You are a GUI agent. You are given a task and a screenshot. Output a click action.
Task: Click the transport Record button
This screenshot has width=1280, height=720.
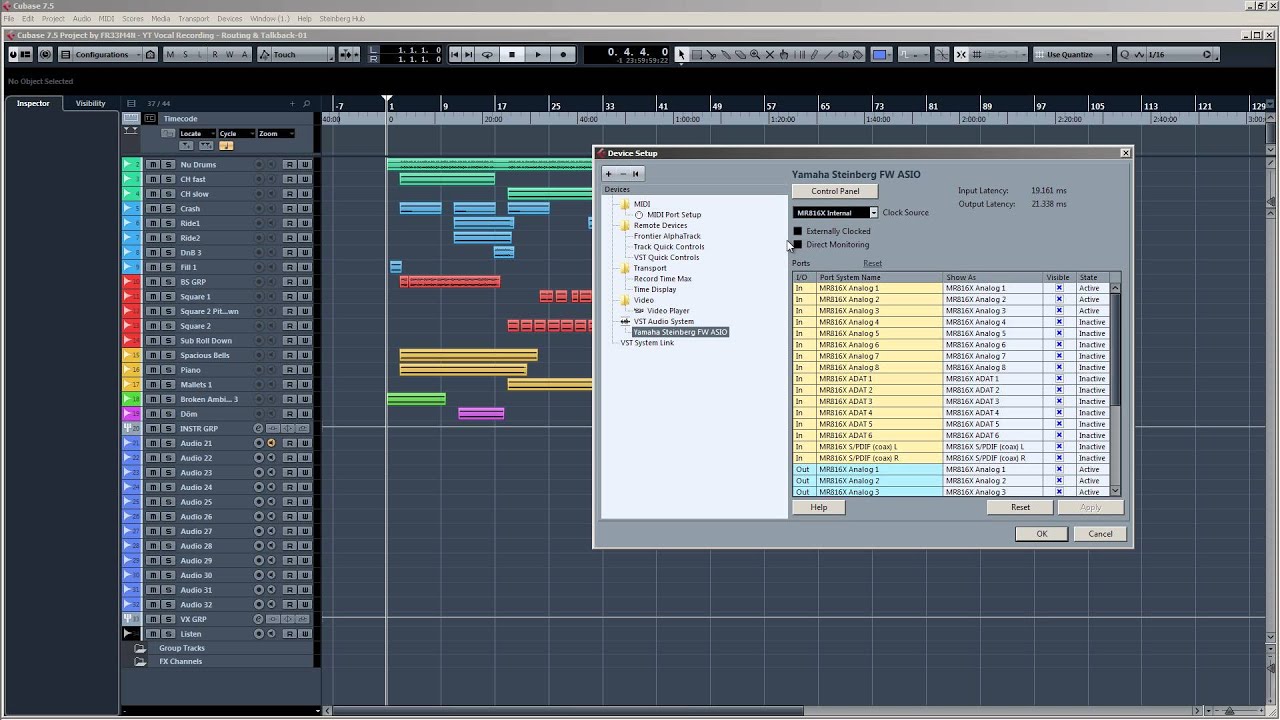coord(563,54)
